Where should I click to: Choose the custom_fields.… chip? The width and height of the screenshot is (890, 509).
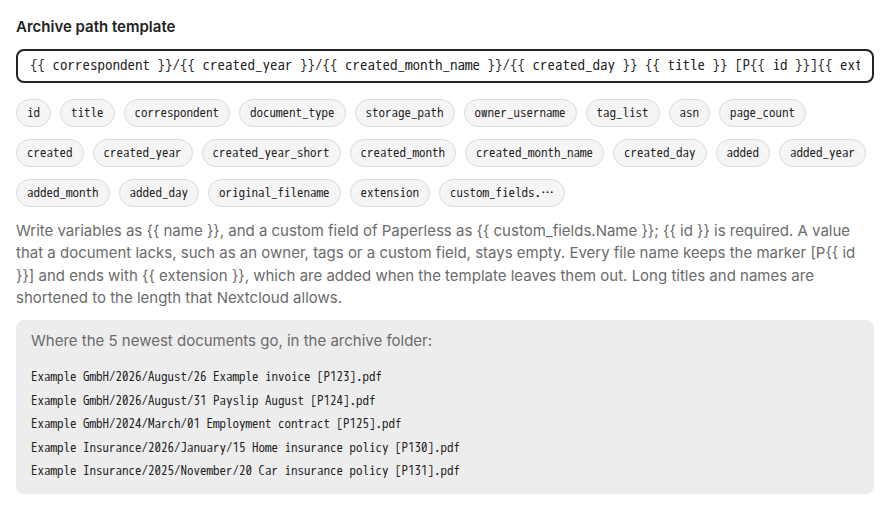tap(502, 193)
